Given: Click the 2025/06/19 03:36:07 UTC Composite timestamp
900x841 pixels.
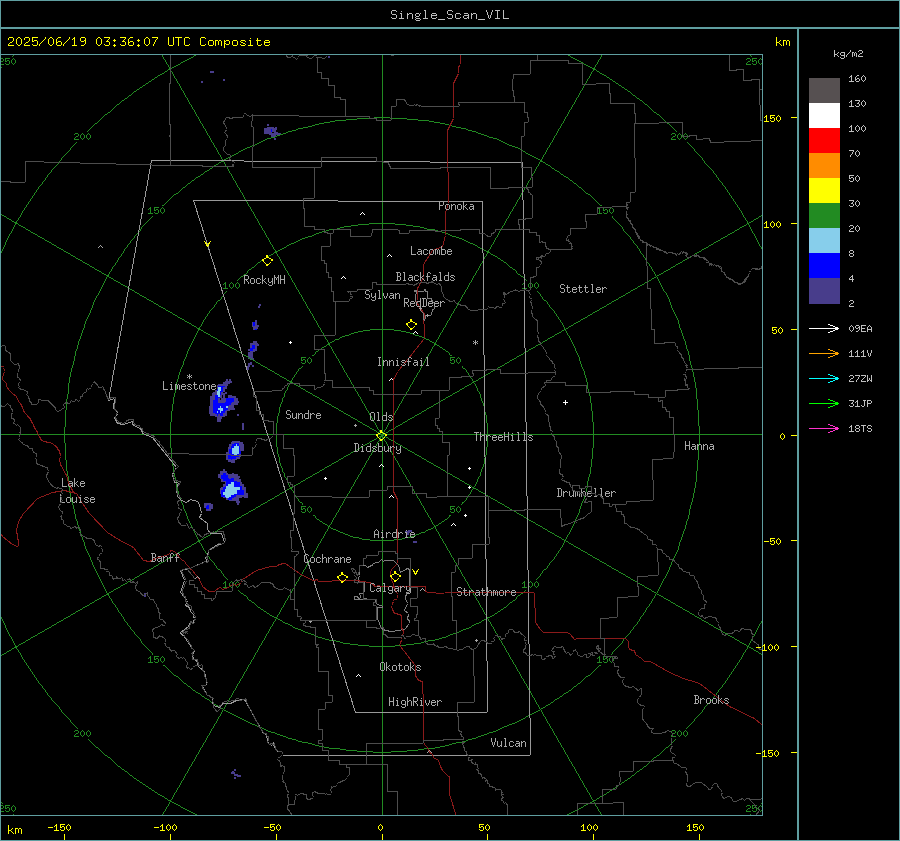Looking at the screenshot, I should pos(138,42).
